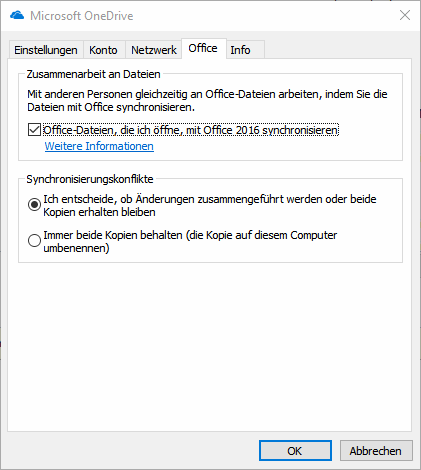Open the Konto tab

pyautogui.click(x=103, y=50)
